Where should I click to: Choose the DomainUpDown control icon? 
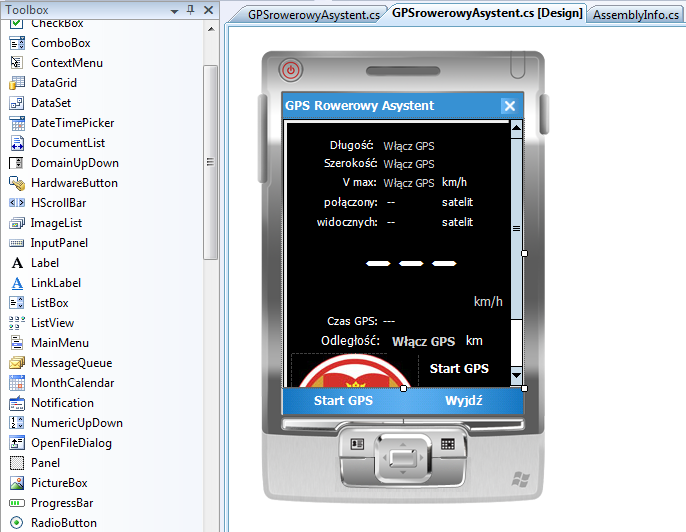click(17, 163)
